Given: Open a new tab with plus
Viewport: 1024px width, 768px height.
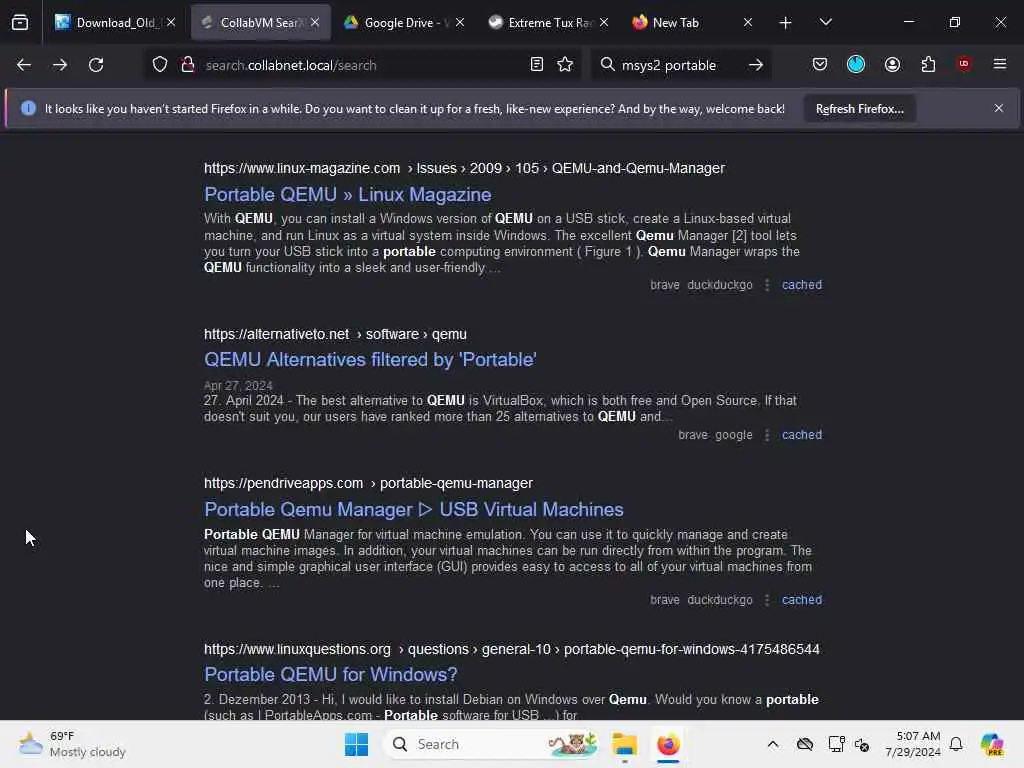Looking at the screenshot, I should click(x=786, y=23).
